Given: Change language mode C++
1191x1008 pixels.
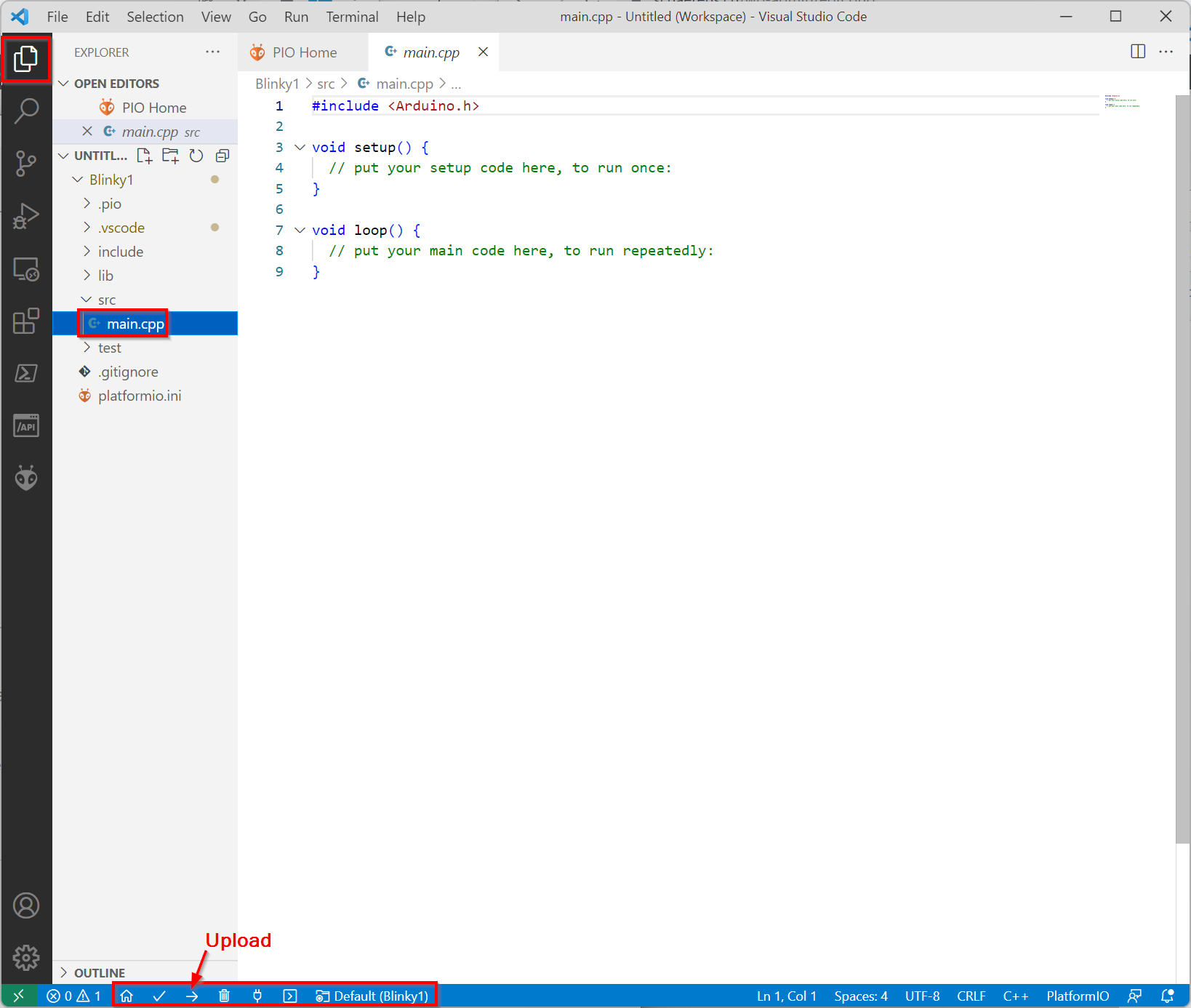Looking at the screenshot, I should point(1016,996).
